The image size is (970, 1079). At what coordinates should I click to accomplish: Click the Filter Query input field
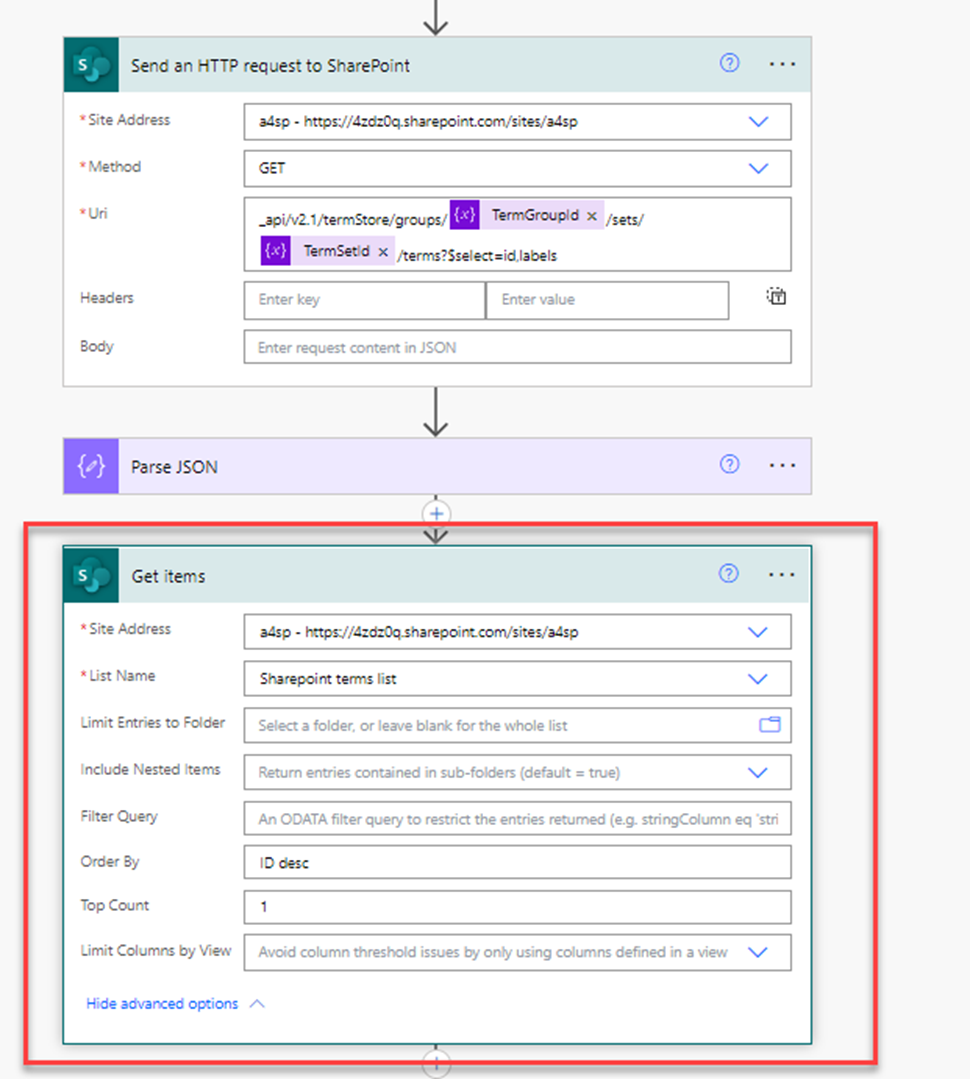tap(517, 818)
